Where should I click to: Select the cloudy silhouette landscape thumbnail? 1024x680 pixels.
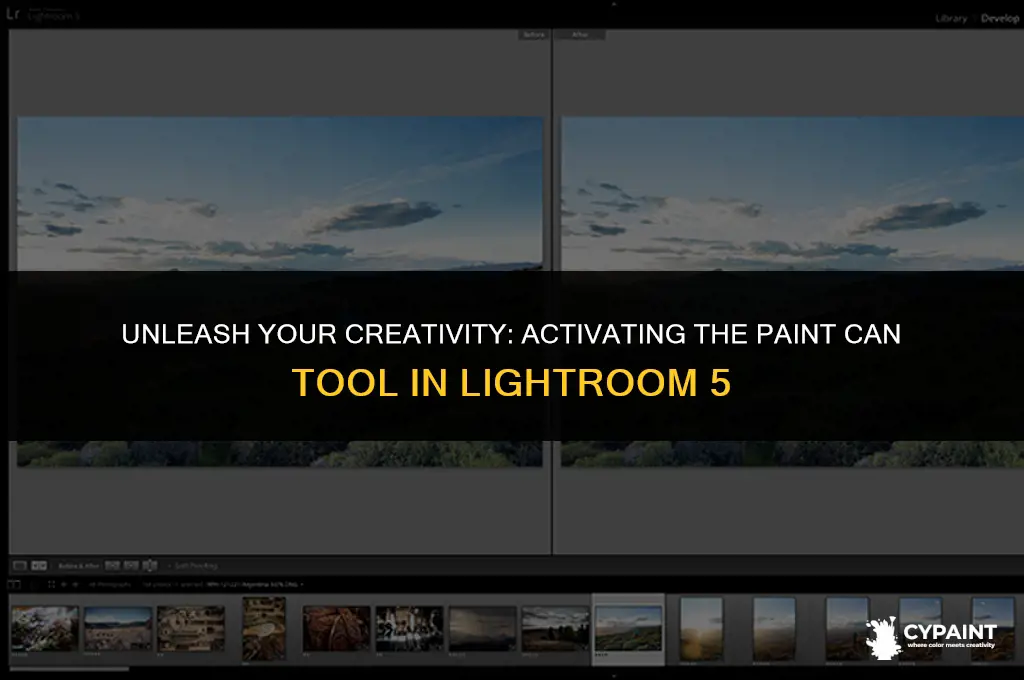coord(556,628)
